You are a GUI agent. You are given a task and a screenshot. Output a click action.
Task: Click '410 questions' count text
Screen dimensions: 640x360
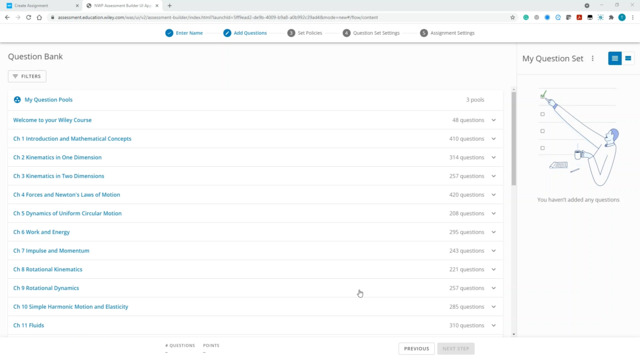click(467, 139)
